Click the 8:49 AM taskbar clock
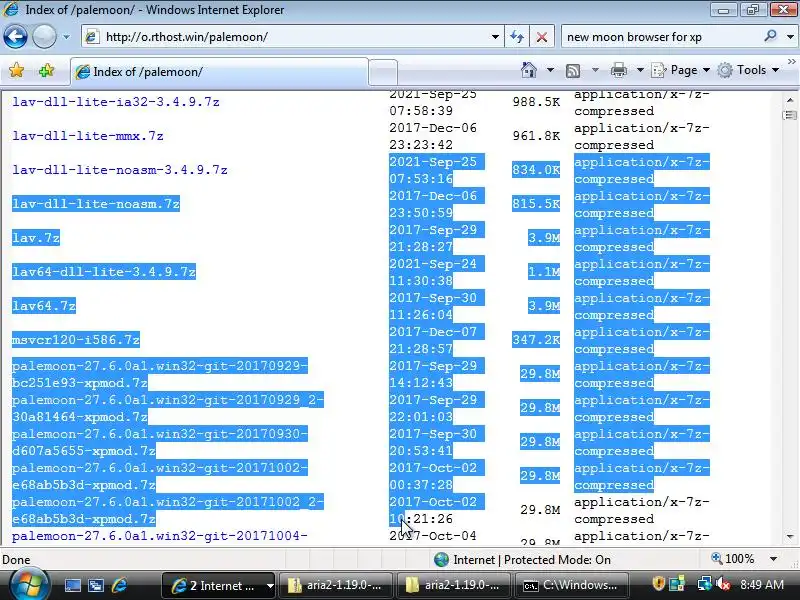Image resolution: width=800 pixels, height=600 pixels. pos(762,585)
